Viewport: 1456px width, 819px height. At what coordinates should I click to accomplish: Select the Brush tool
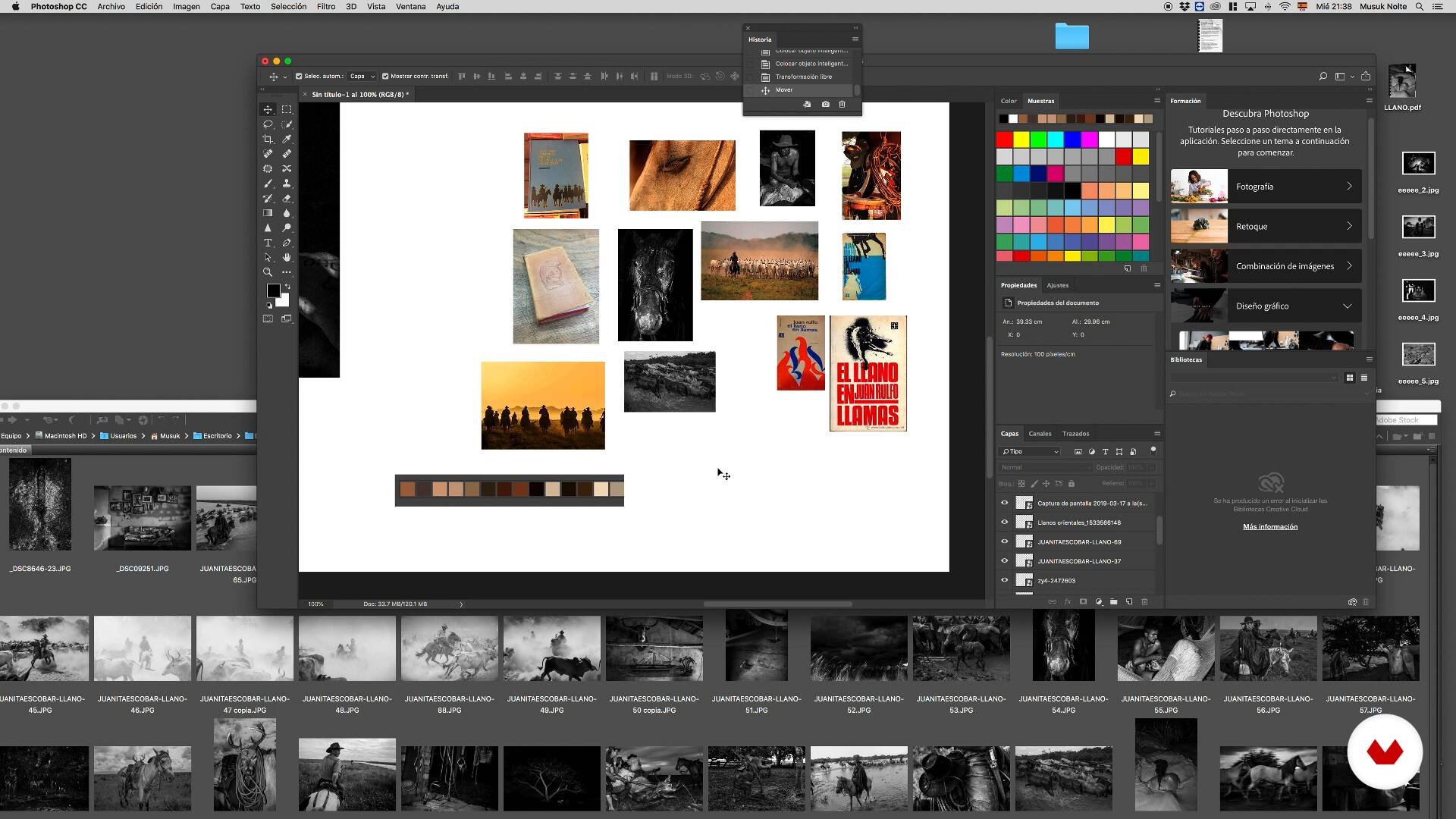(x=268, y=184)
